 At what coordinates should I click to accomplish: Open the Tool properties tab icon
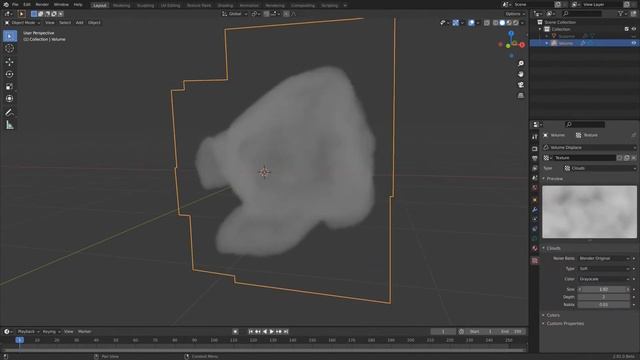point(535,137)
